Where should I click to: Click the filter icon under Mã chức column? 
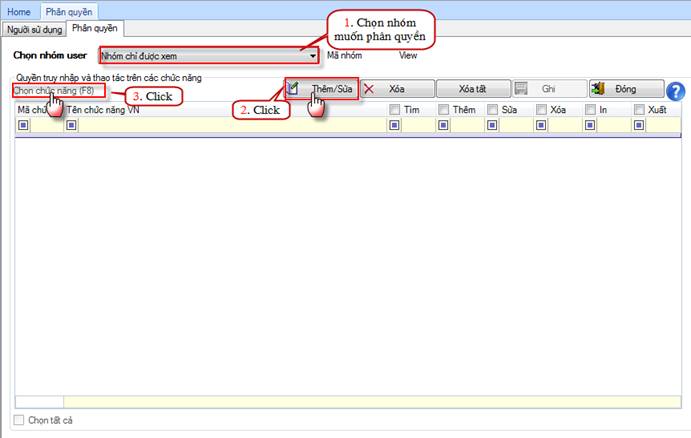point(23,126)
